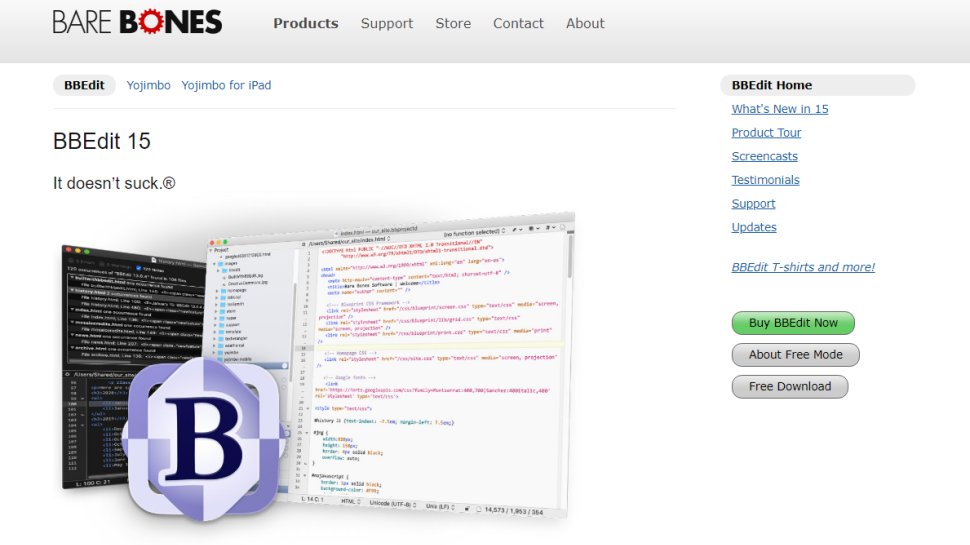Click the BBEdit 15 heading
Image resolution: width=970 pixels, height=545 pixels.
pos(102,141)
